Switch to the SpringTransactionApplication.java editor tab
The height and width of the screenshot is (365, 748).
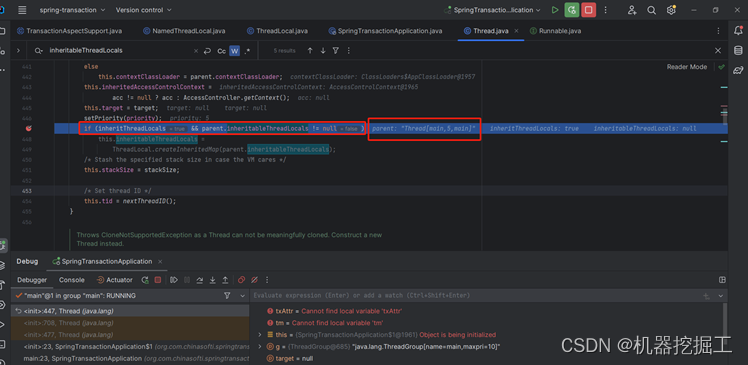pyautogui.click(x=385, y=31)
